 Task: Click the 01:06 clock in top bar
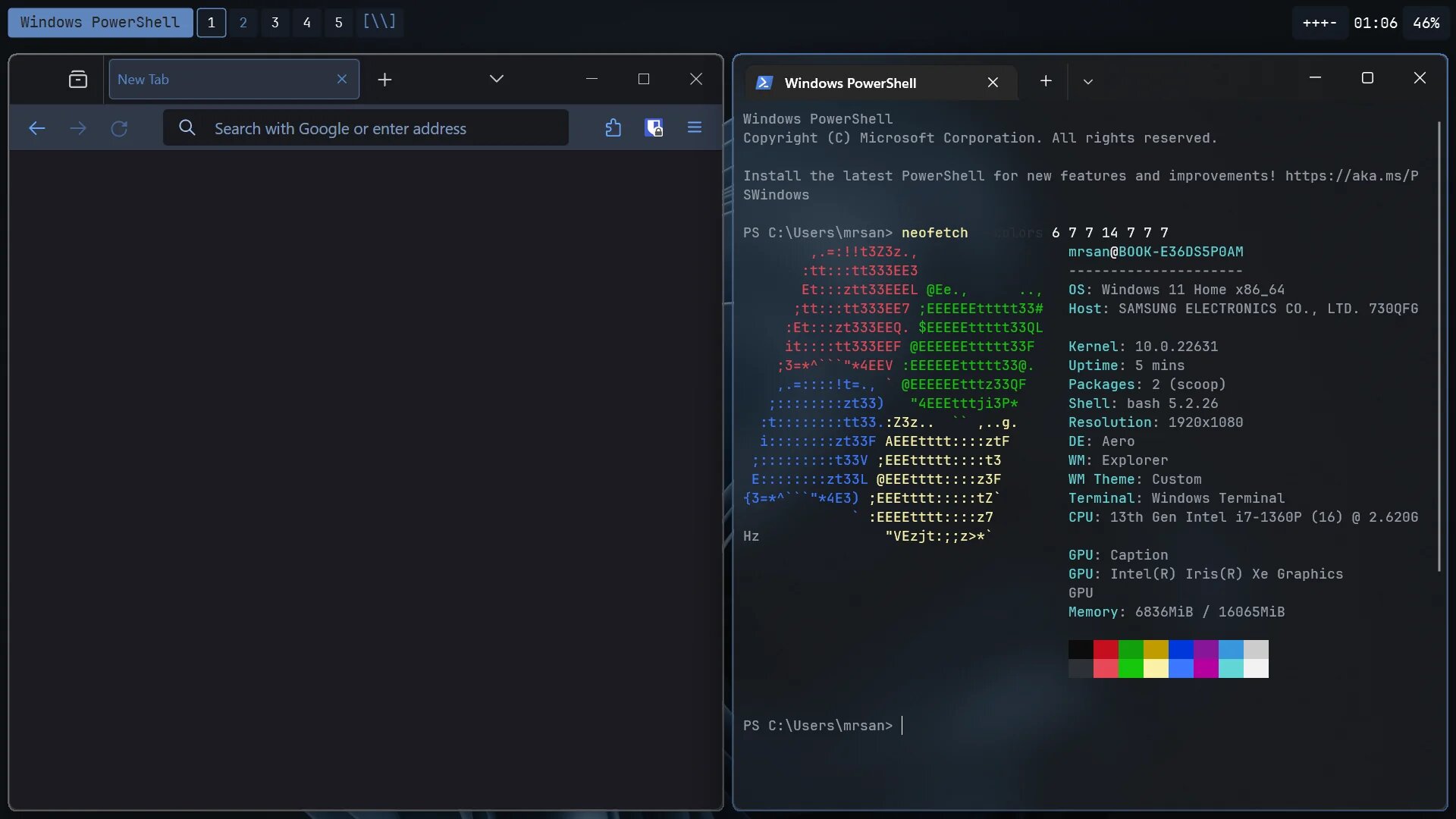1376,23
